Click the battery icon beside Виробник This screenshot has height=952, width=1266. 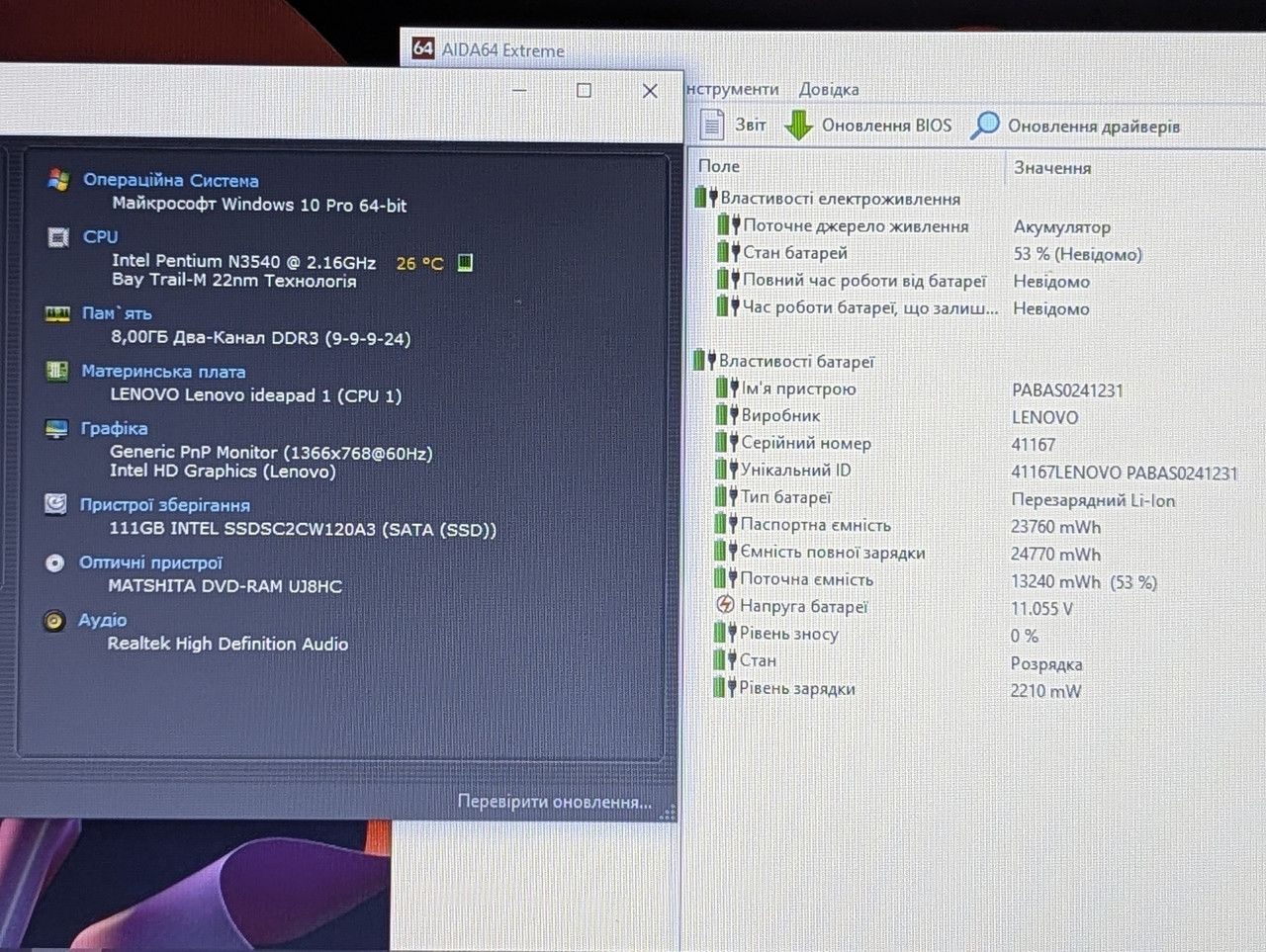[728, 414]
